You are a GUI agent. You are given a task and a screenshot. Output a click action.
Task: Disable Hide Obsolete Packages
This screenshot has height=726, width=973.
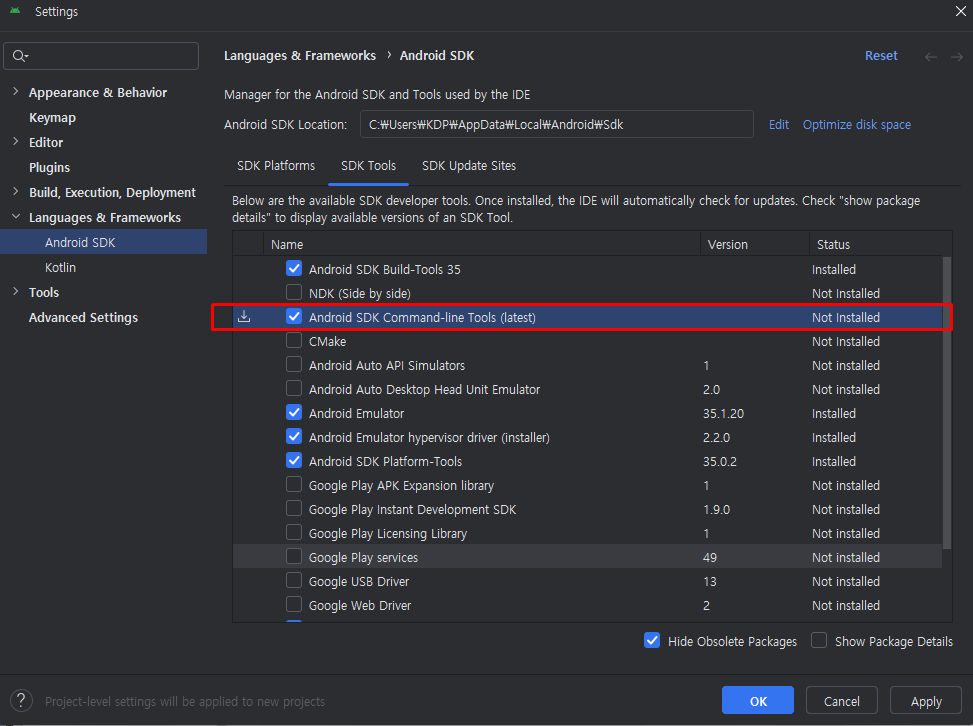[x=652, y=640]
